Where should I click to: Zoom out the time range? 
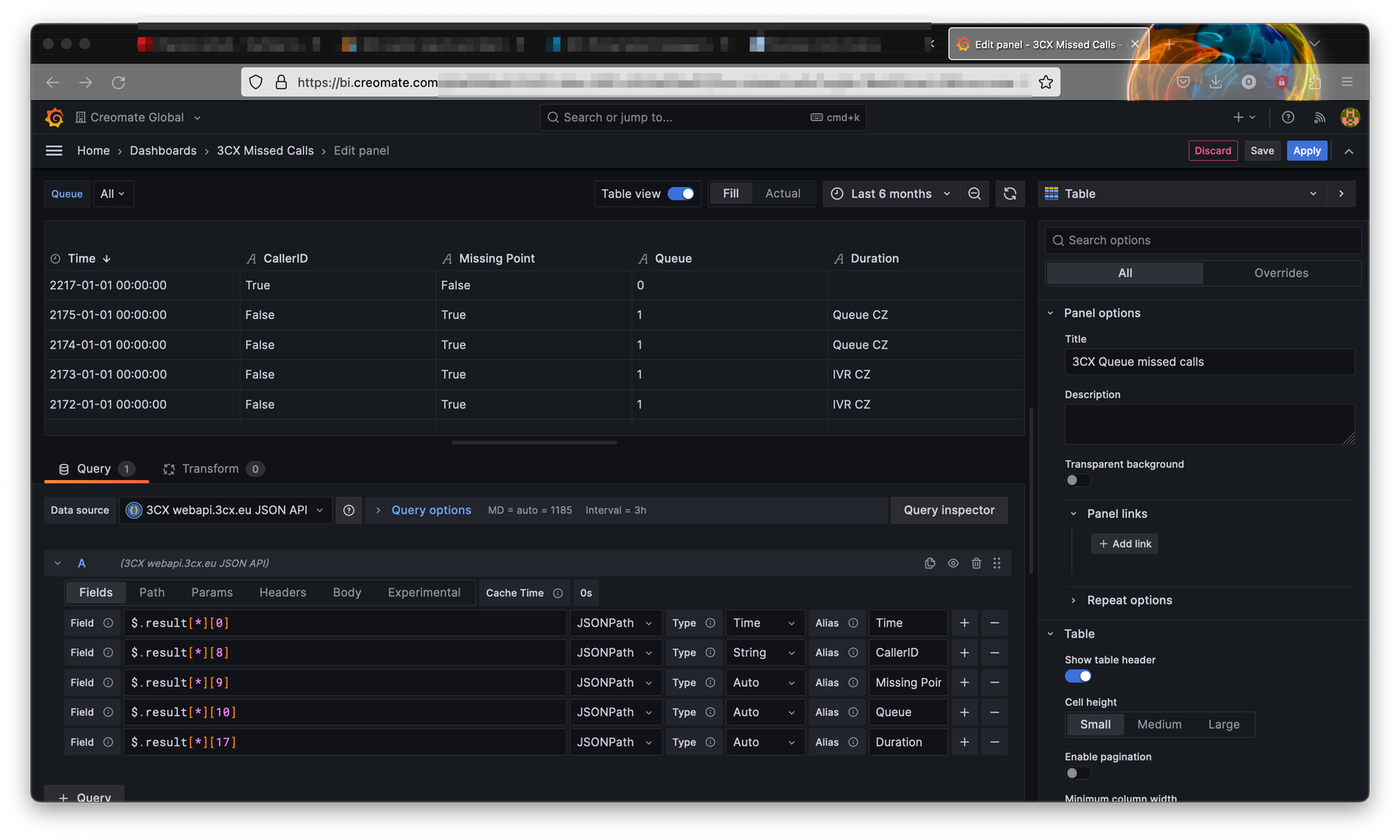point(974,193)
